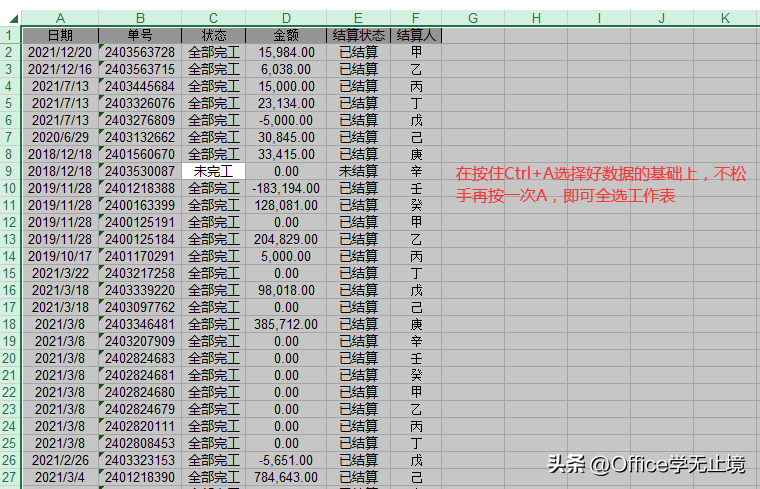Click order number 2403276809
The height and width of the screenshot is (489, 760).
click(x=140, y=120)
